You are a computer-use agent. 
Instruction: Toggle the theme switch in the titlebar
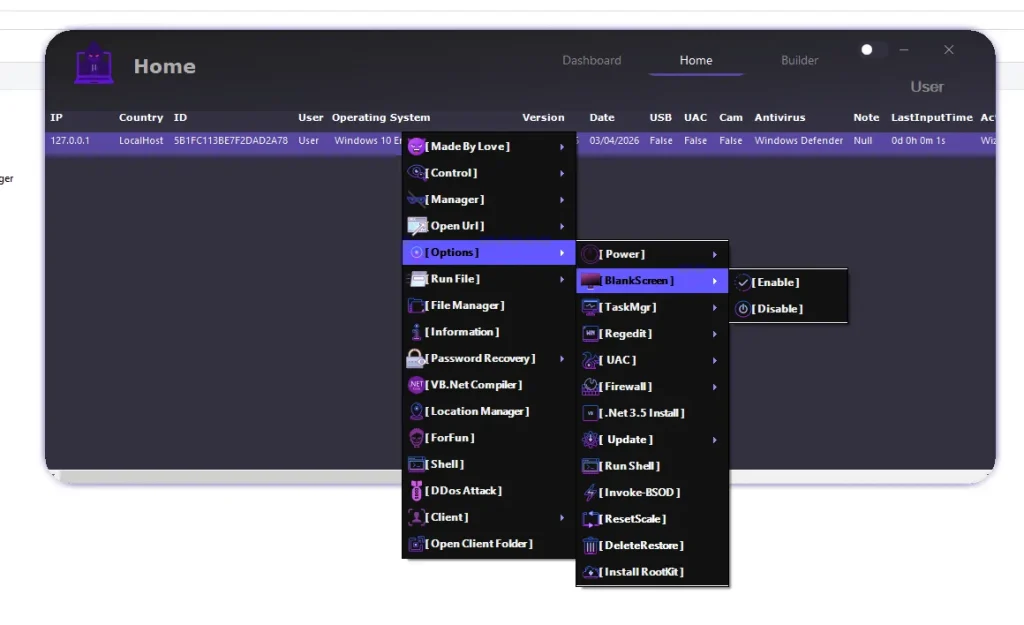click(869, 49)
